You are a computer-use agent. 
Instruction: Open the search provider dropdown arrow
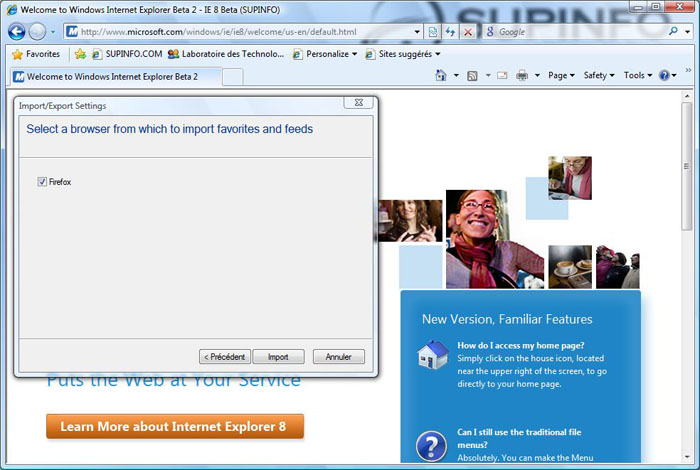click(688, 32)
